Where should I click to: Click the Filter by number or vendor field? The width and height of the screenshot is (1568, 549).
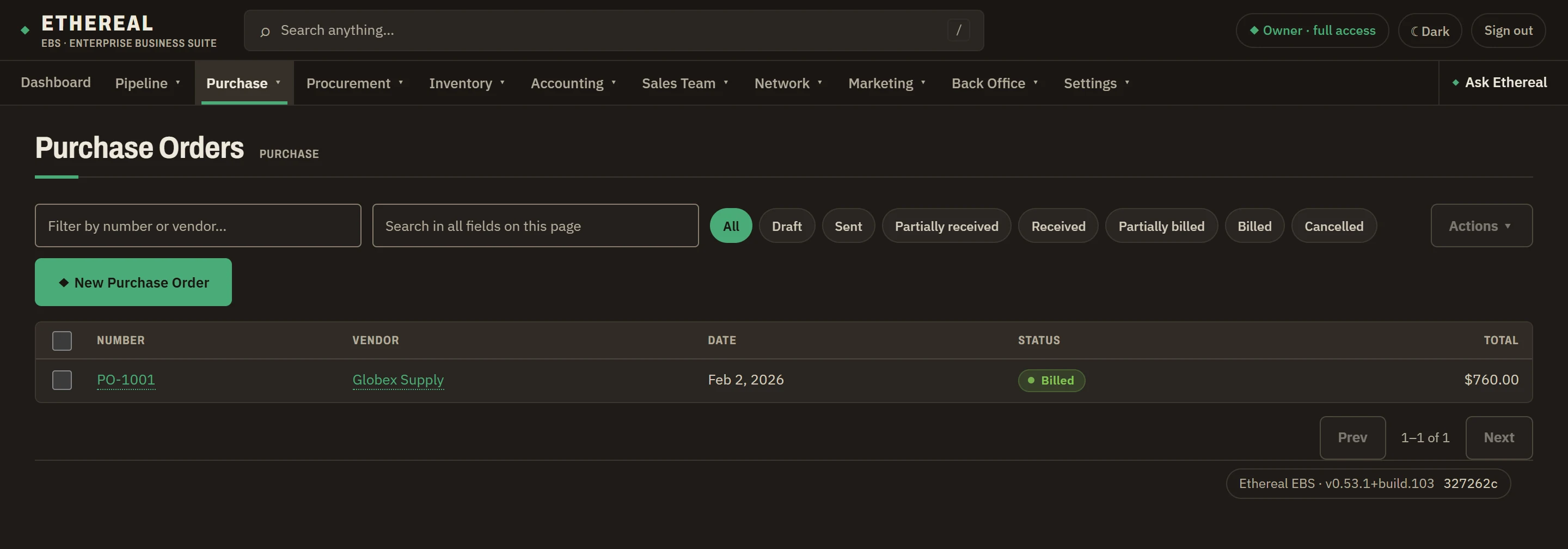198,225
